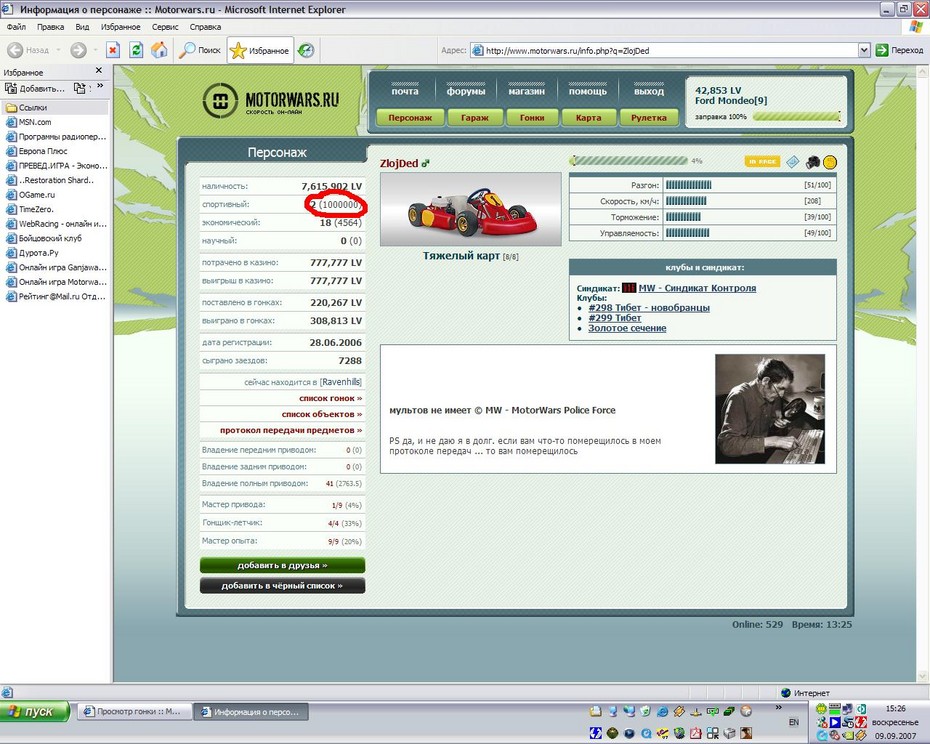This screenshot has width=930, height=744.
Task: Click the Рулетка button
Action: (649, 117)
